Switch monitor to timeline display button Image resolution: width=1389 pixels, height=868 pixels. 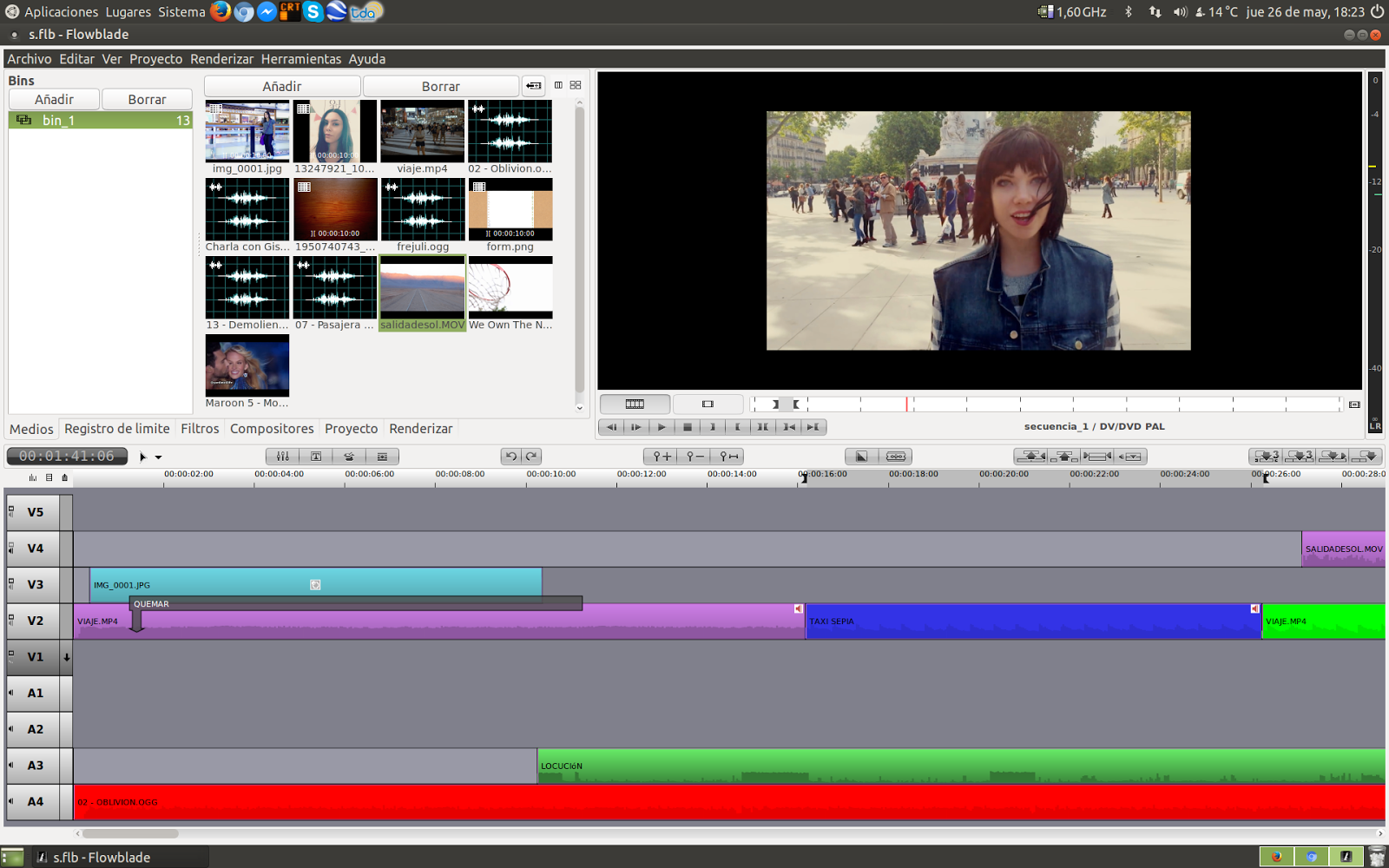tap(635, 404)
